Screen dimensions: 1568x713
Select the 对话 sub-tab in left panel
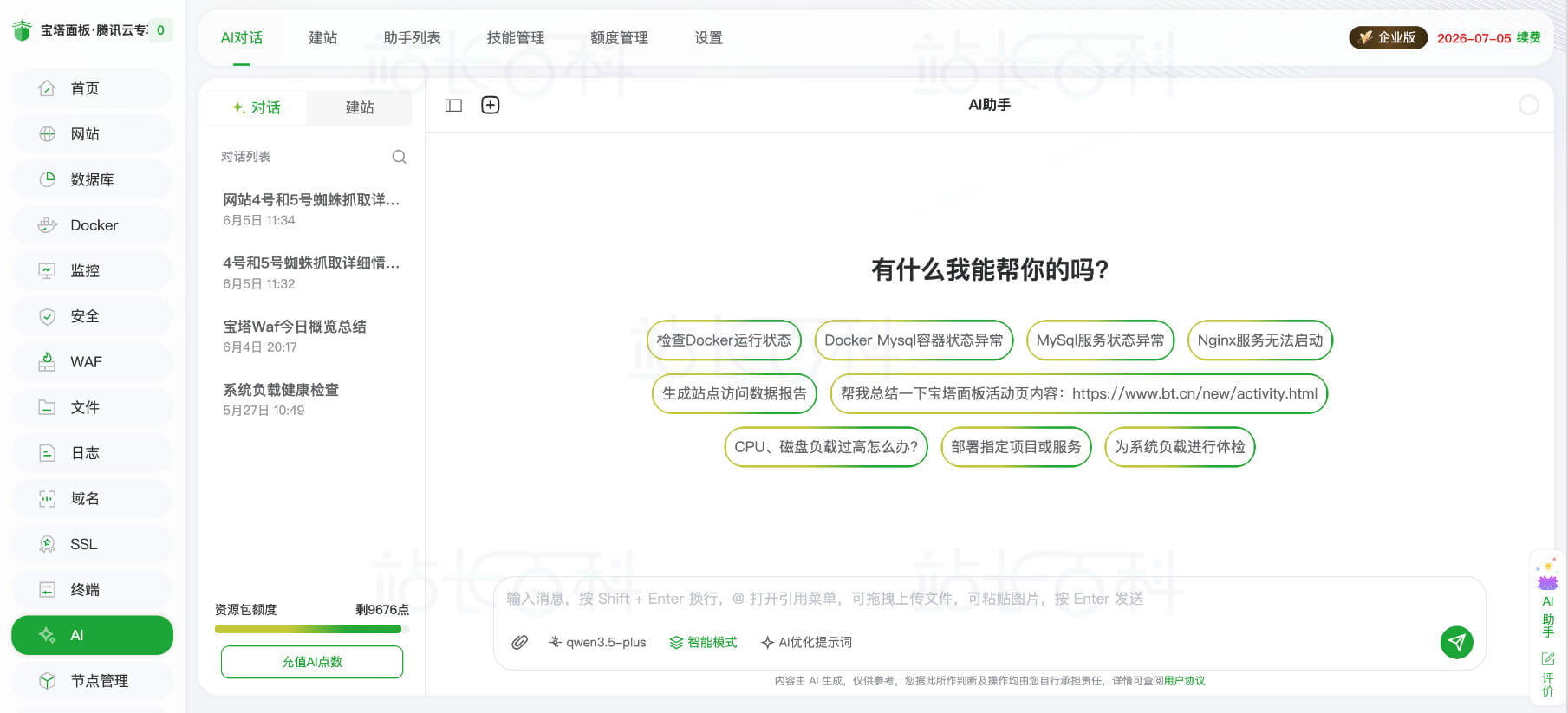(257, 107)
